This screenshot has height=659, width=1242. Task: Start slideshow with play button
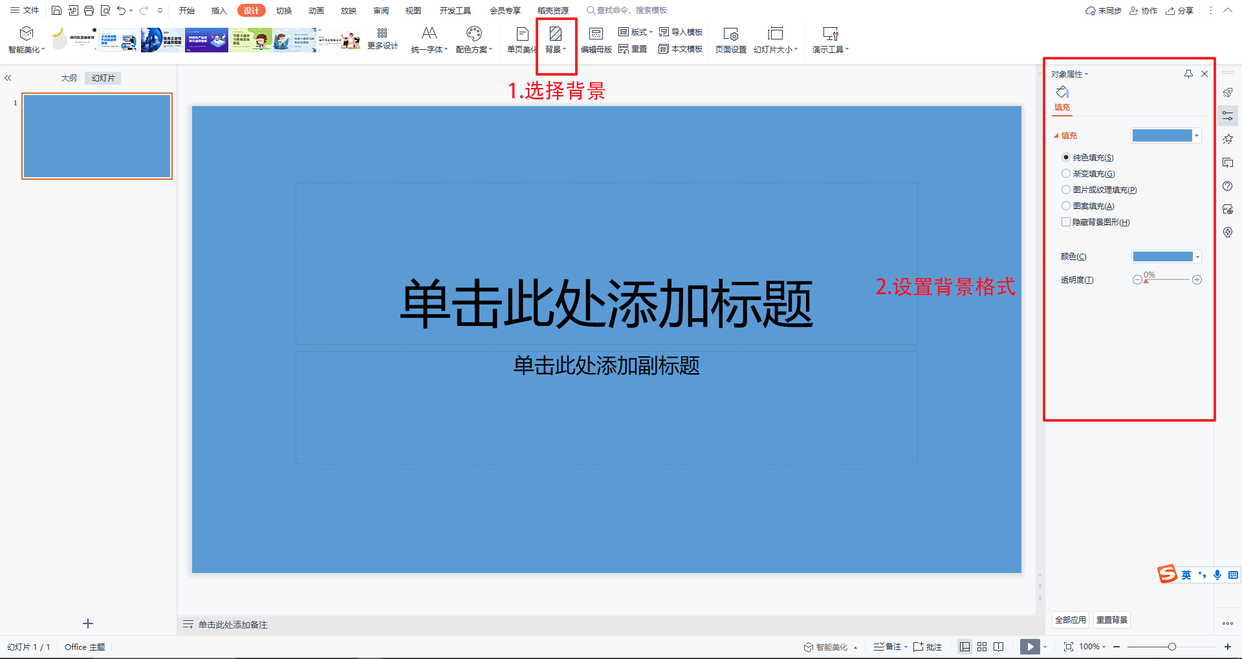pyautogui.click(x=1030, y=647)
